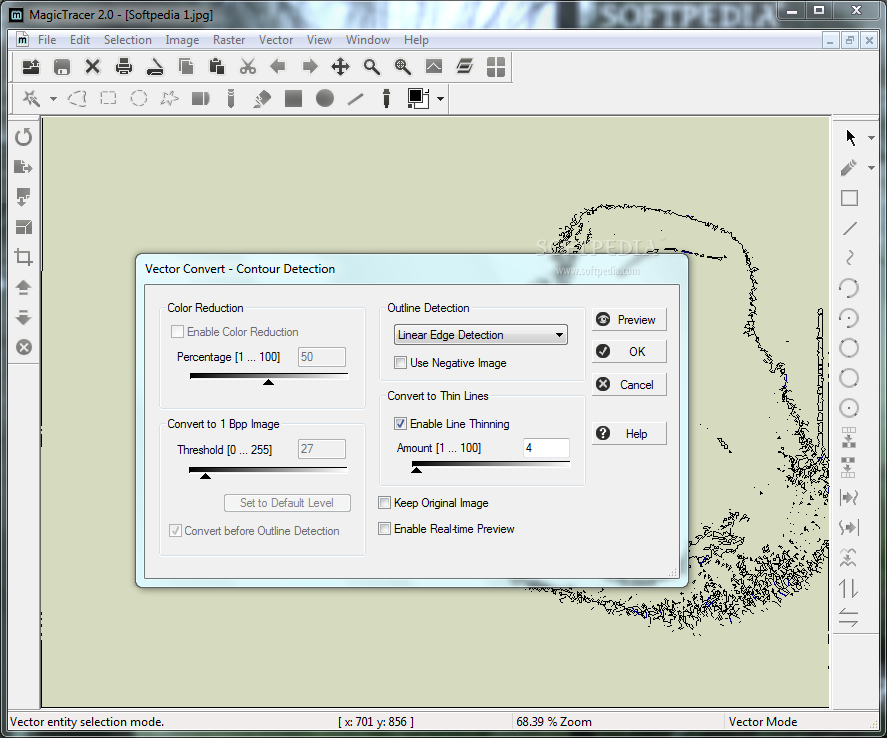Toggle Convert before Outline Detection checkbox

coord(175,530)
